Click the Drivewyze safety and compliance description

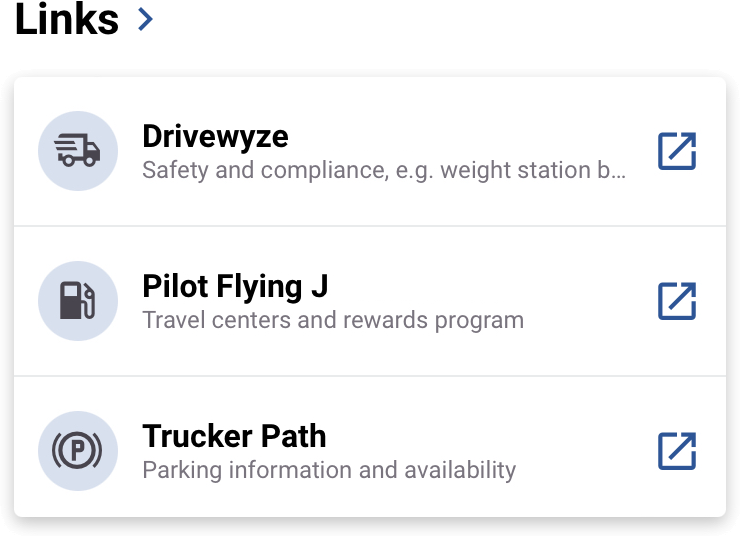pyautogui.click(x=300, y=170)
